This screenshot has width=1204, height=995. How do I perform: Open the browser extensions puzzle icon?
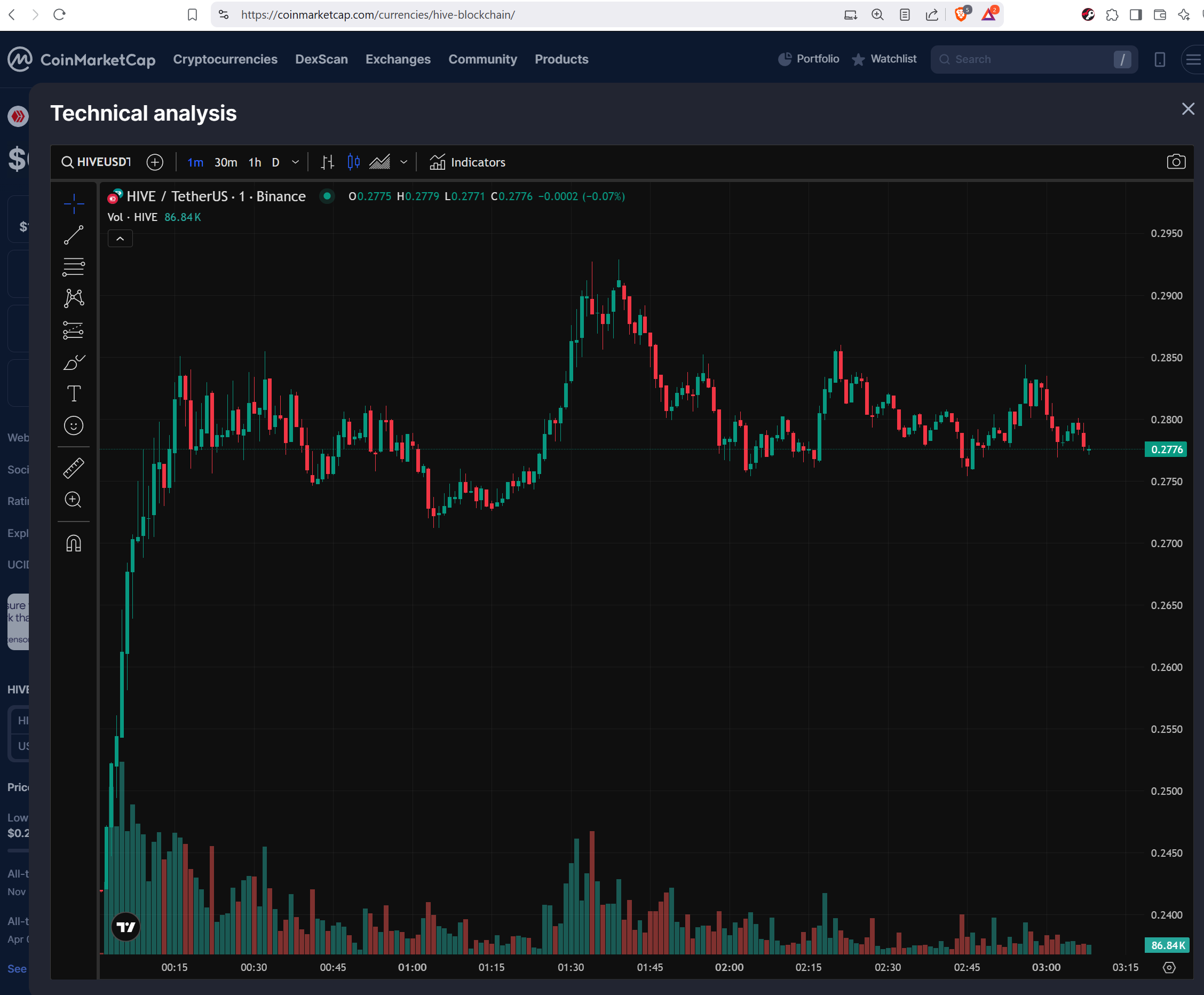(1112, 15)
